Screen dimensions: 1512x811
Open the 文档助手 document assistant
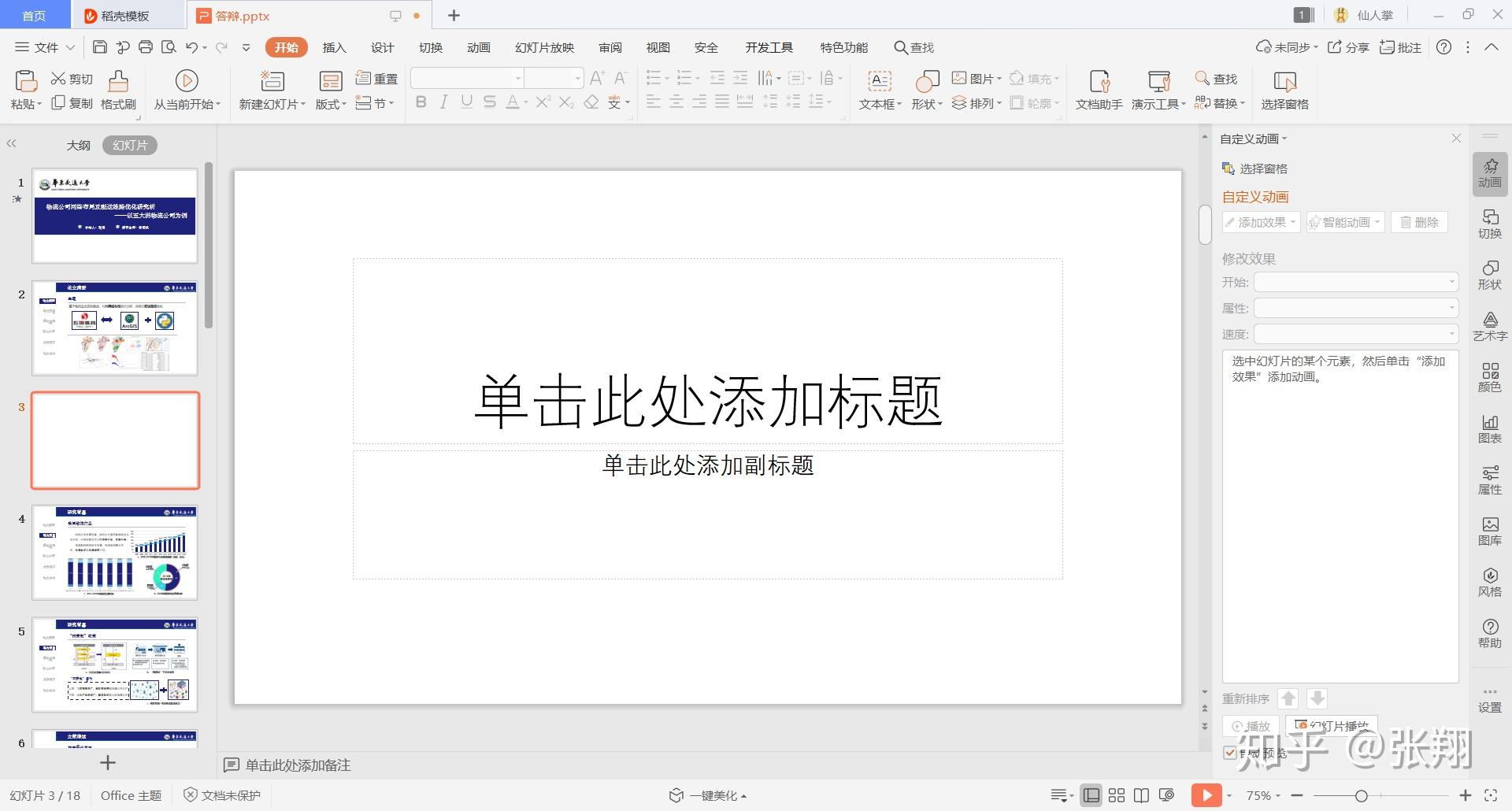(1098, 89)
